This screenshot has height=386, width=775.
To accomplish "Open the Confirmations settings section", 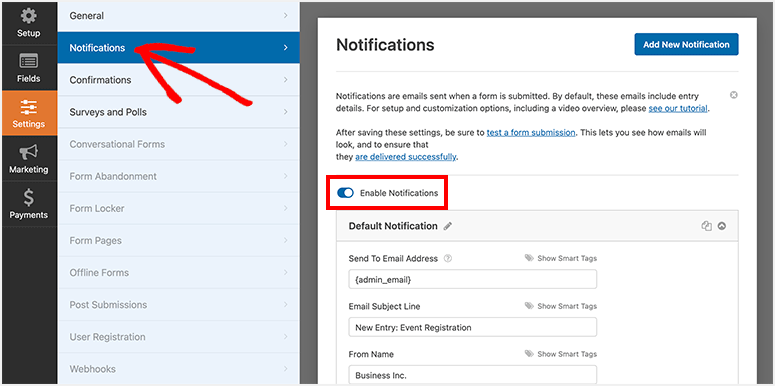I will (x=178, y=80).
